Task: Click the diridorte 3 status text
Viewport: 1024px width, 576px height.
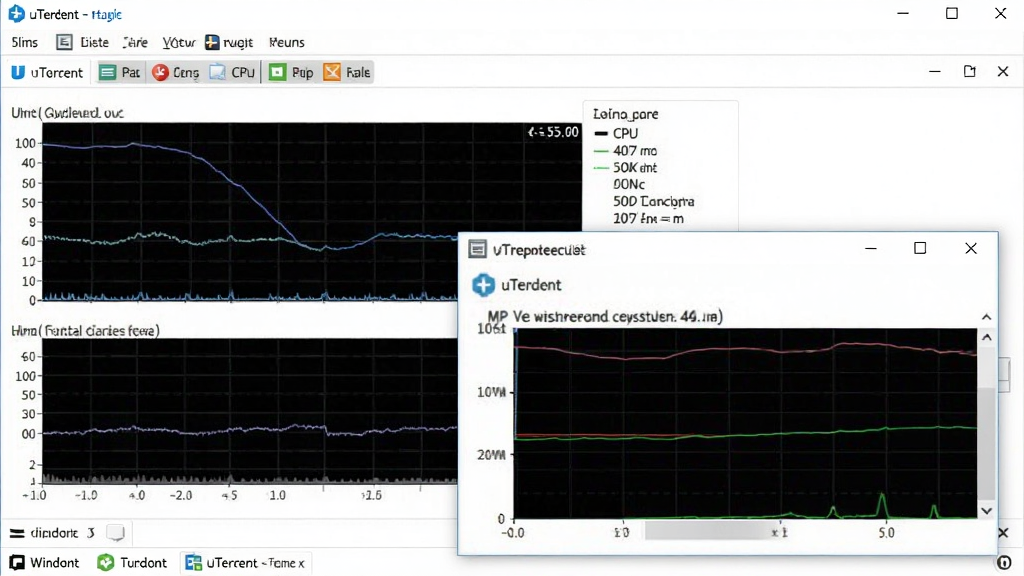Action: 63,534
